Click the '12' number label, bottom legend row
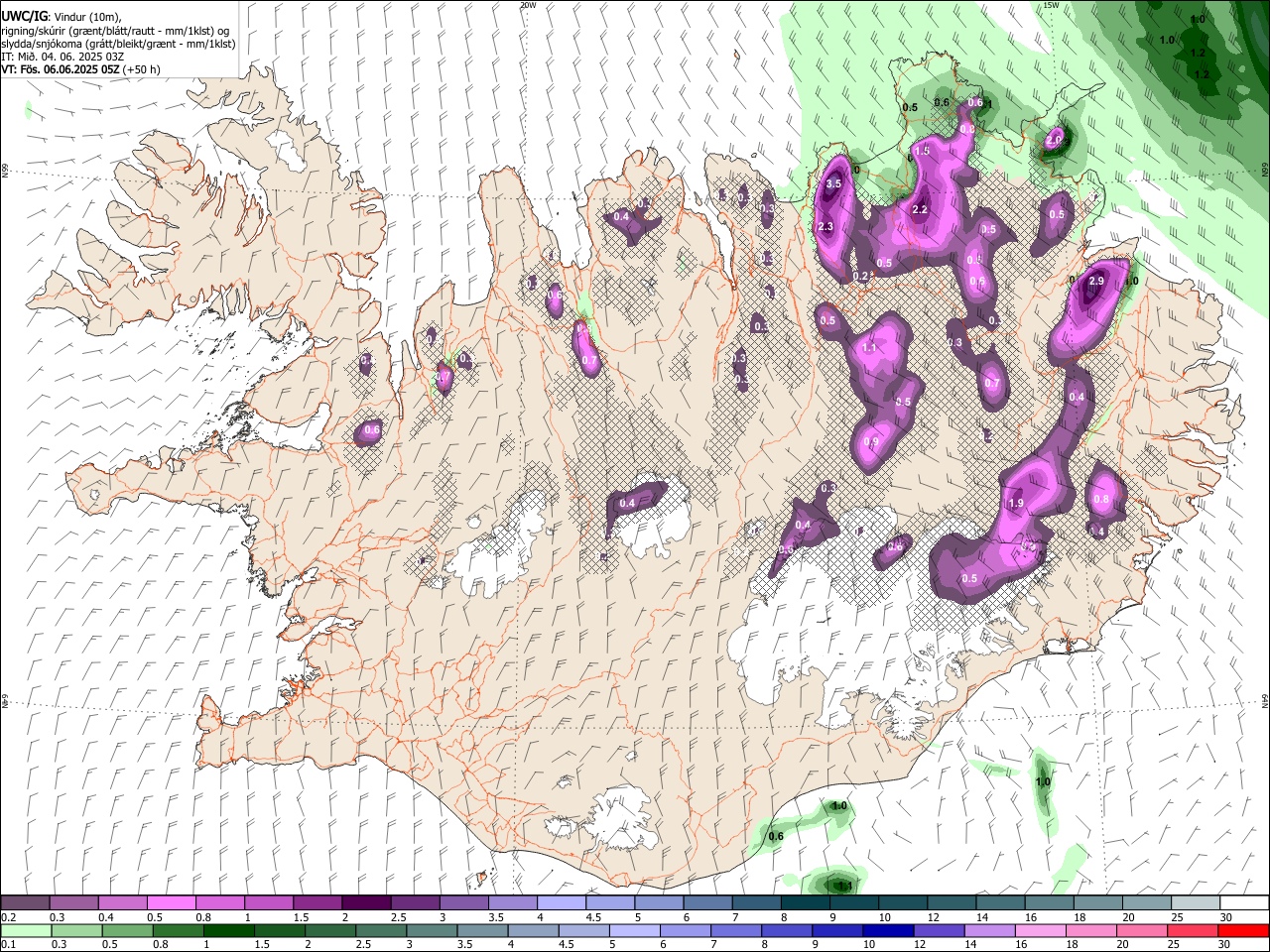The height and width of the screenshot is (952, 1270). (x=920, y=944)
